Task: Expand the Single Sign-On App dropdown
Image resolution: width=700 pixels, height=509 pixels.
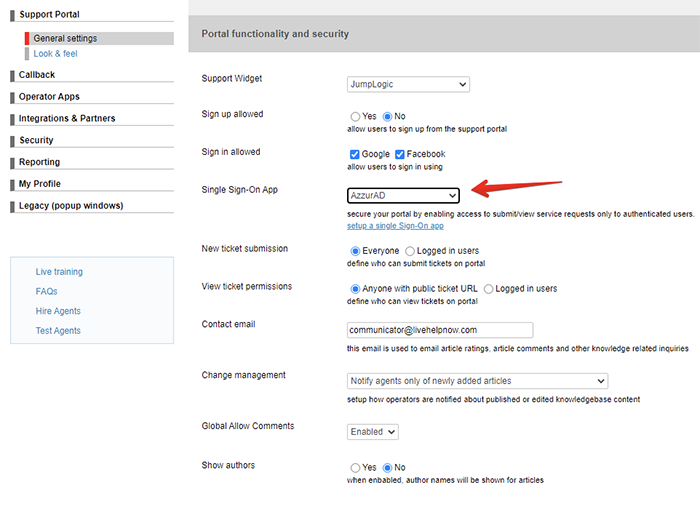Action: [404, 195]
